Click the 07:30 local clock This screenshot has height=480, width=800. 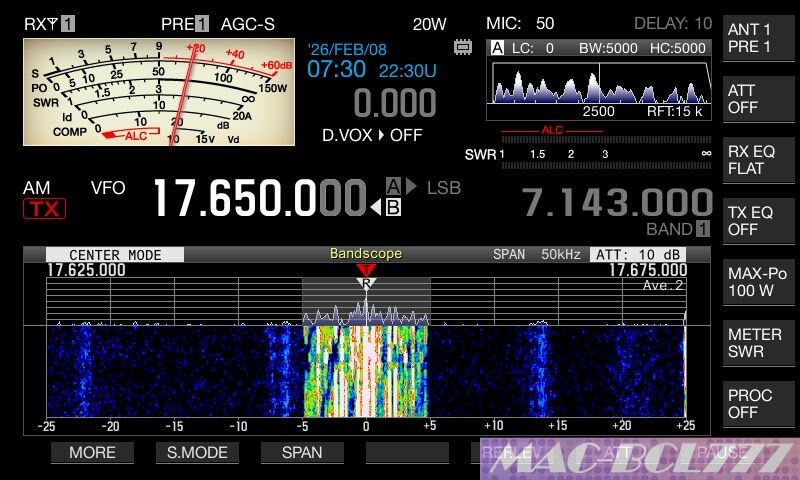337,69
